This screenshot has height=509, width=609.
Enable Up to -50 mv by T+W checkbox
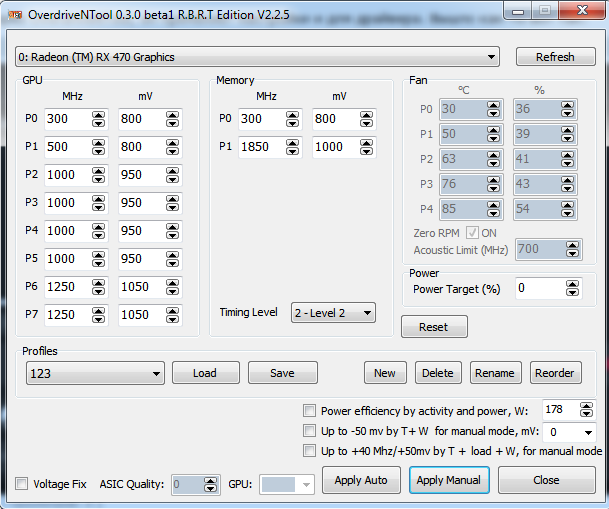pos(309,431)
